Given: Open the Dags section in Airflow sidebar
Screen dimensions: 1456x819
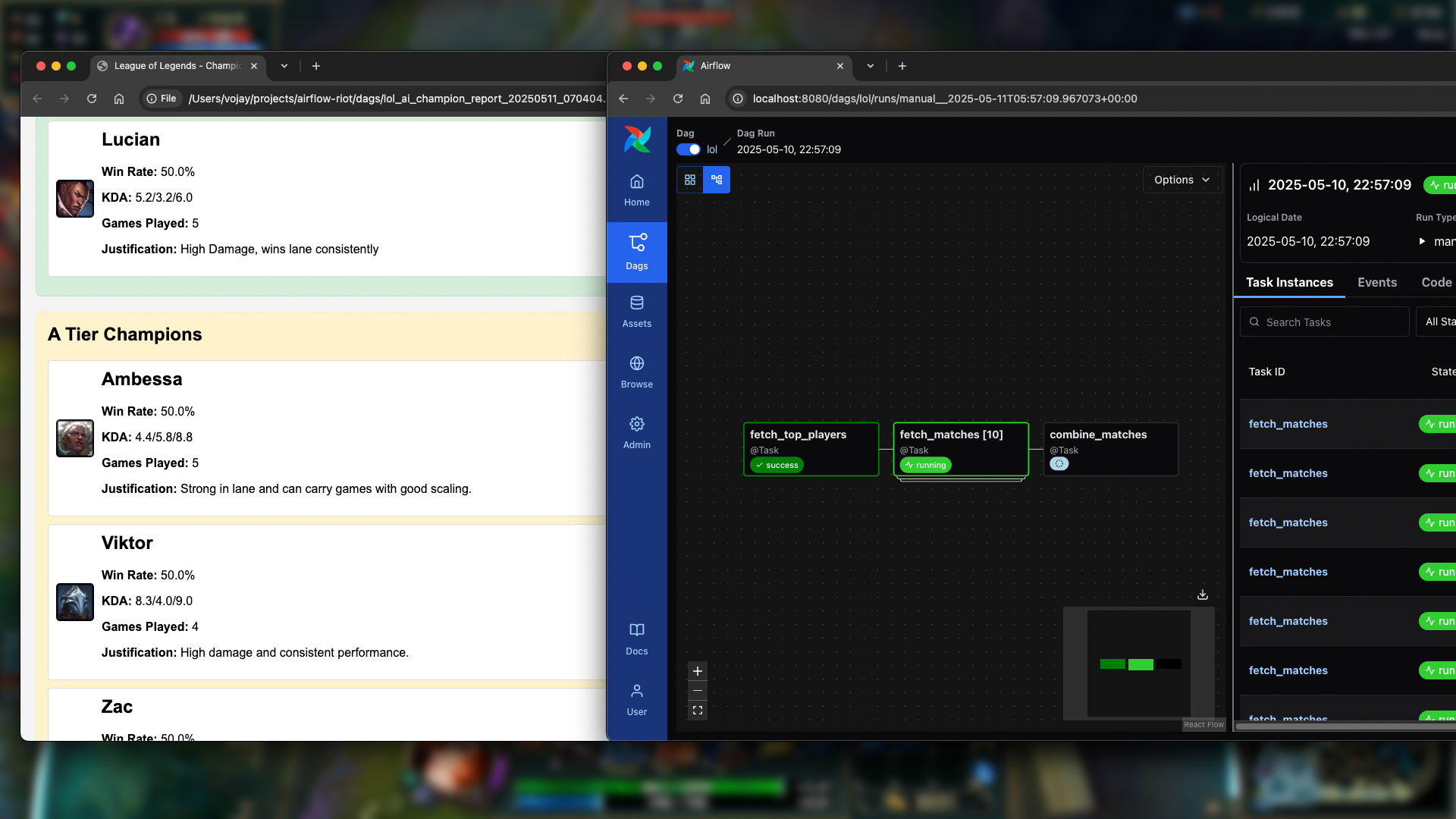Looking at the screenshot, I should pyautogui.click(x=636, y=252).
